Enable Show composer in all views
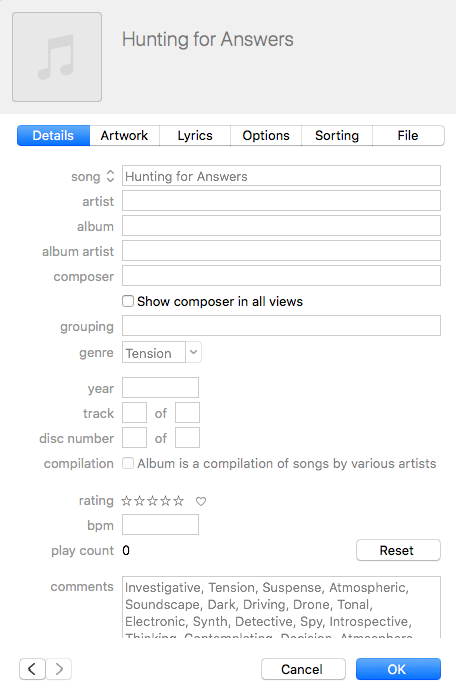 click(128, 301)
